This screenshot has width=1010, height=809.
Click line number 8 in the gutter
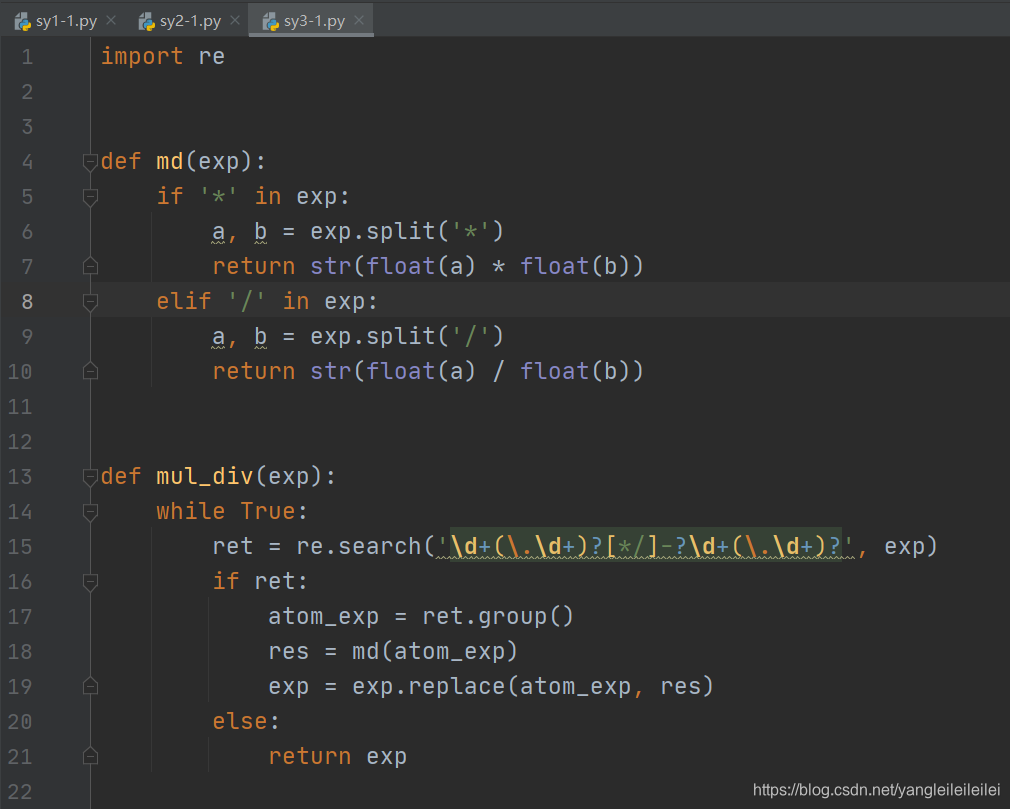(x=27, y=301)
